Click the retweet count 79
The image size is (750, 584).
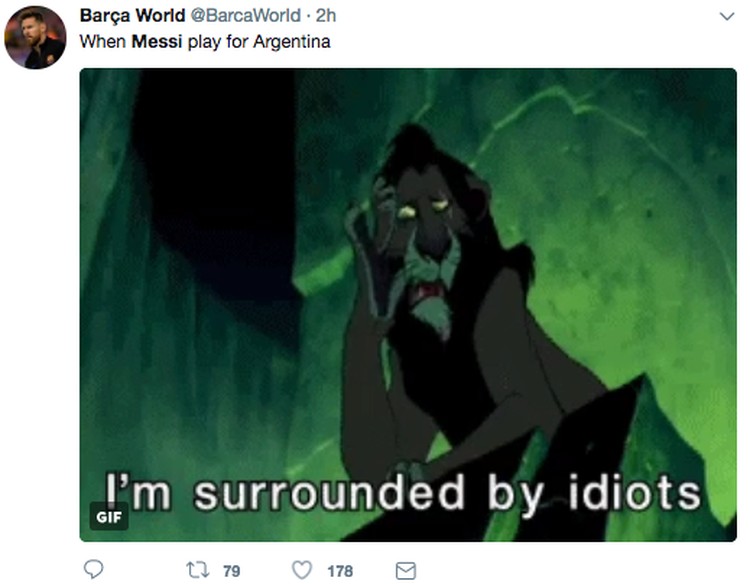pyautogui.click(x=232, y=571)
